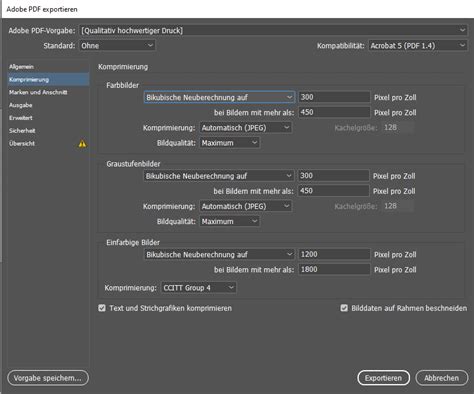
Task: Click the Farbbilder group label
Action: pos(123,85)
